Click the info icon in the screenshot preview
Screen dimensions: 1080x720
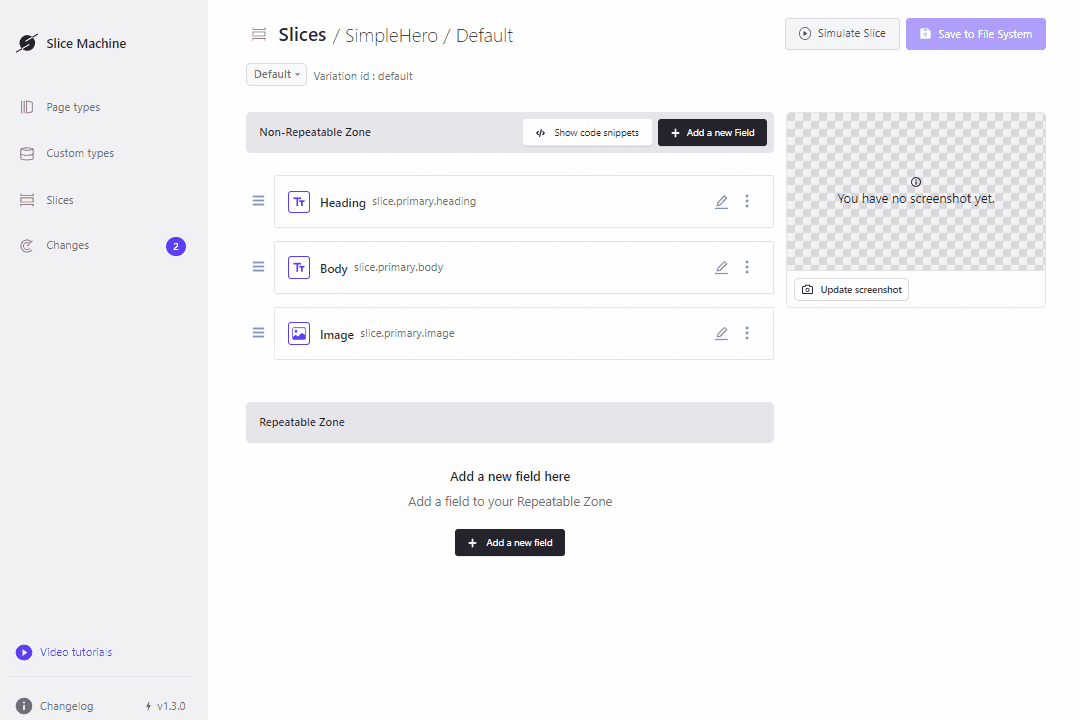pyautogui.click(x=916, y=182)
